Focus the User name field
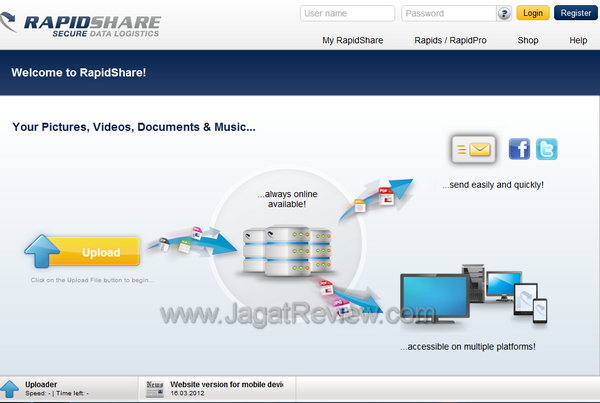This screenshot has height=403, width=600. click(x=347, y=13)
